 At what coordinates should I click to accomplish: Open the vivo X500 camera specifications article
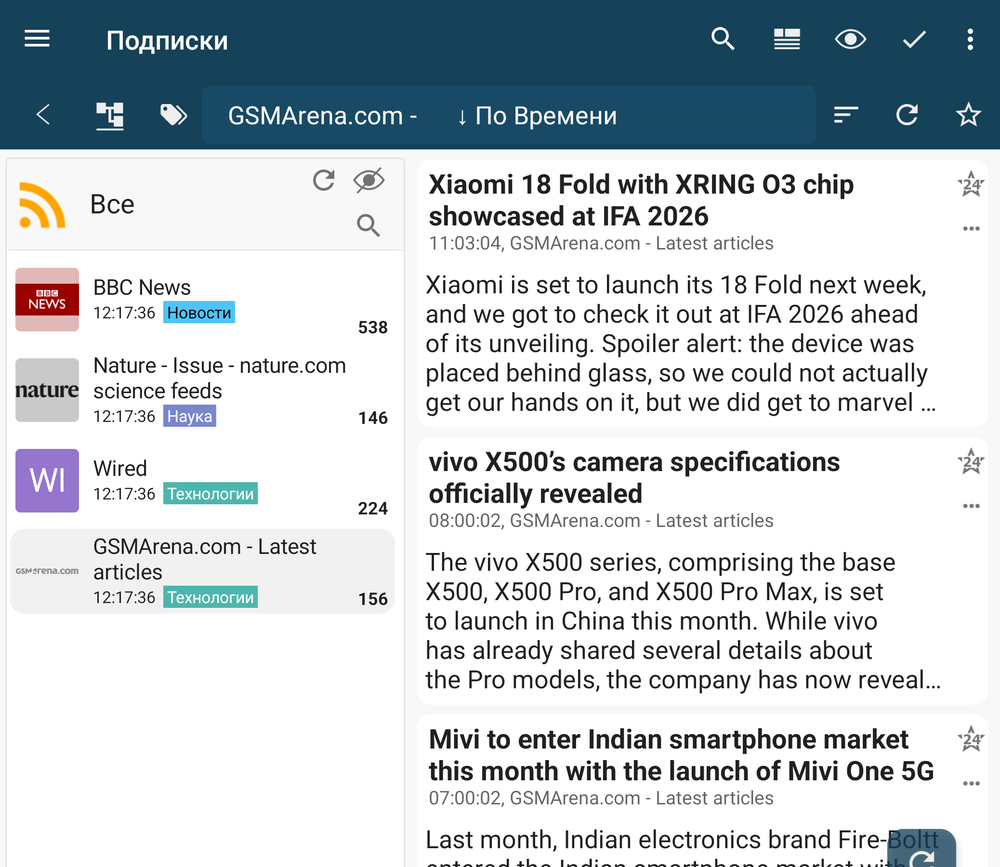point(634,478)
